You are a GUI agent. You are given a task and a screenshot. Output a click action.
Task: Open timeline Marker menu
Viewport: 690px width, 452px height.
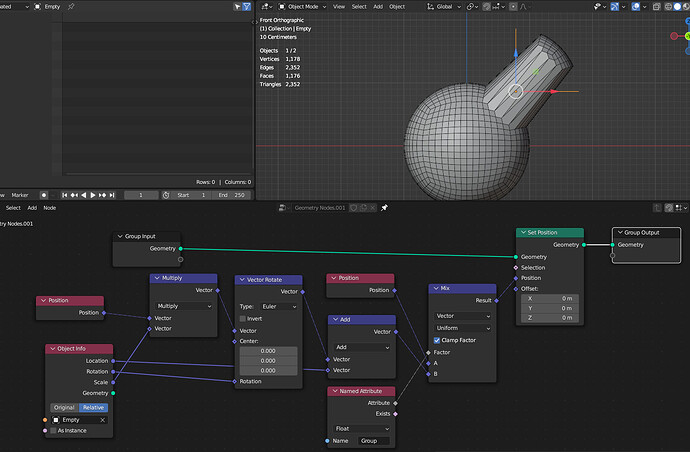20,195
